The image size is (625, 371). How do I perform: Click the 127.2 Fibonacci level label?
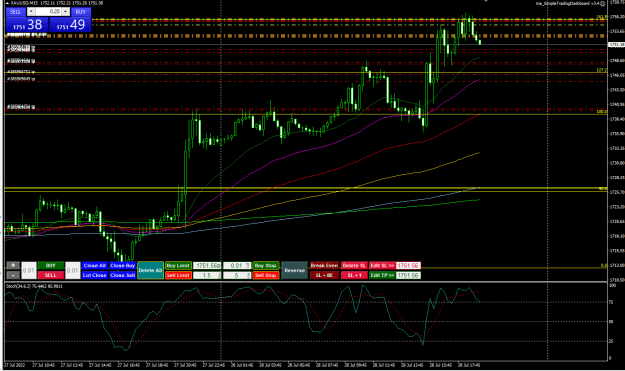coord(601,70)
